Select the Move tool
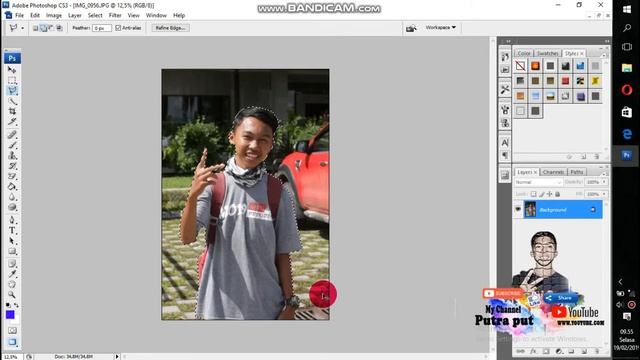The height and width of the screenshot is (360, 640). coord(12,70)
